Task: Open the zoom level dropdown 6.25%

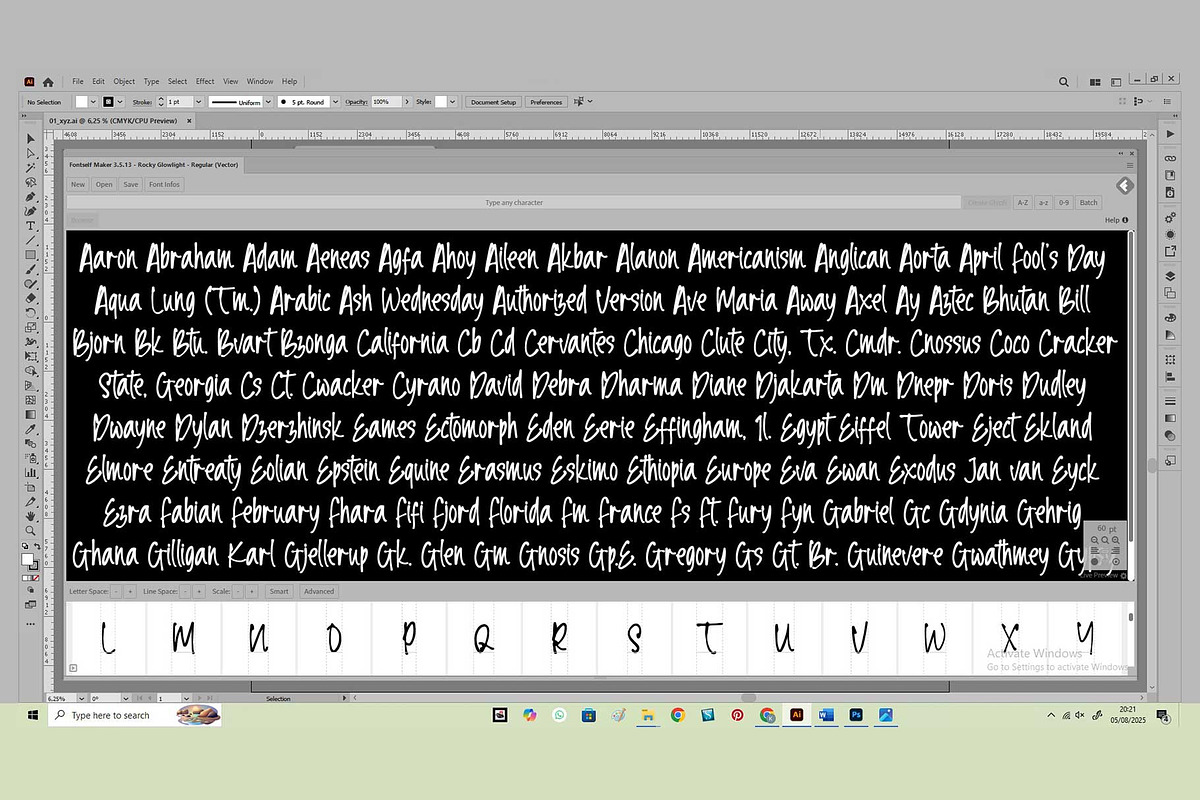Action: coord(81,698)
